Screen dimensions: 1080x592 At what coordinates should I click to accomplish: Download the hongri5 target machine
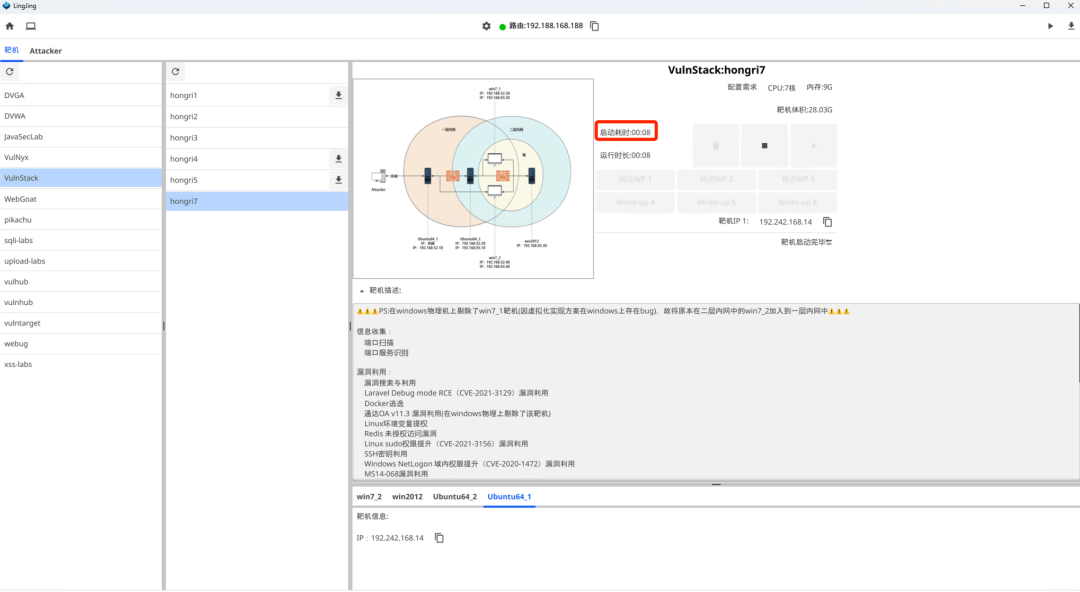point(338,180)
